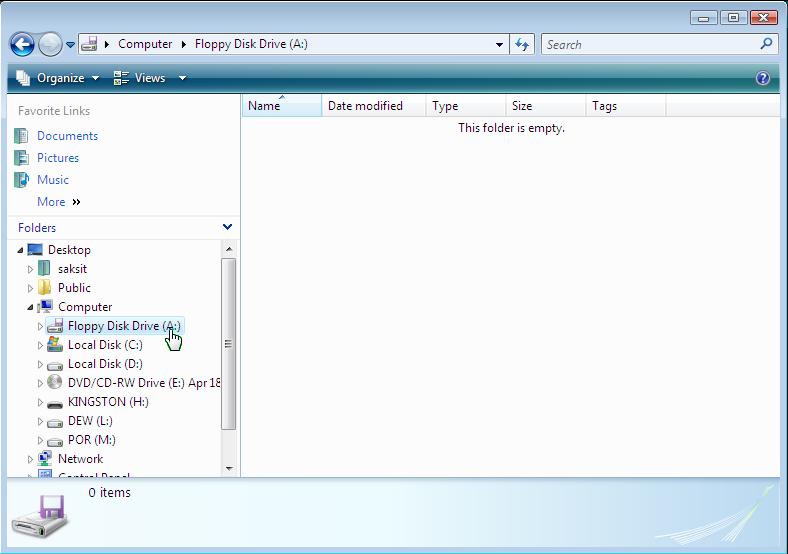The height and width of the screenshot is (554, 788).
Task: Expand the saksit folder node
Action: click(x=30, y=269)
